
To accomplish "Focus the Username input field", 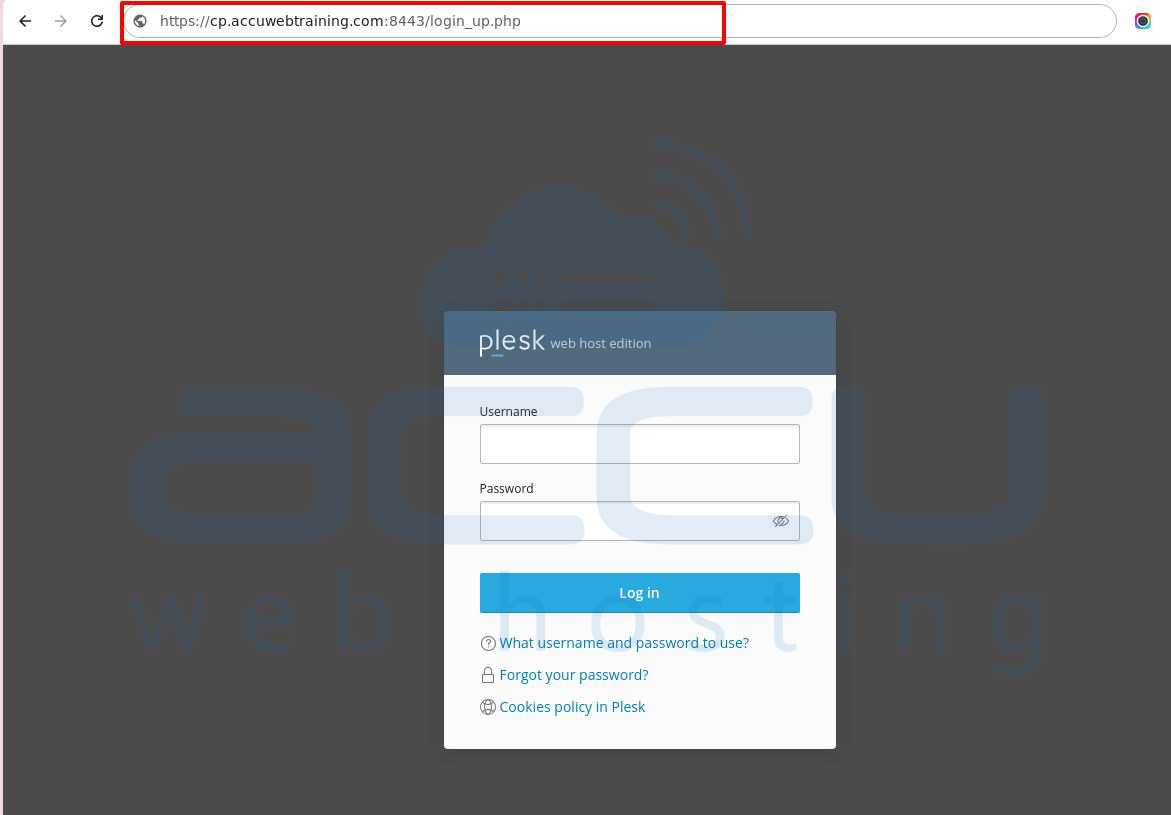I will coord(639,444).
